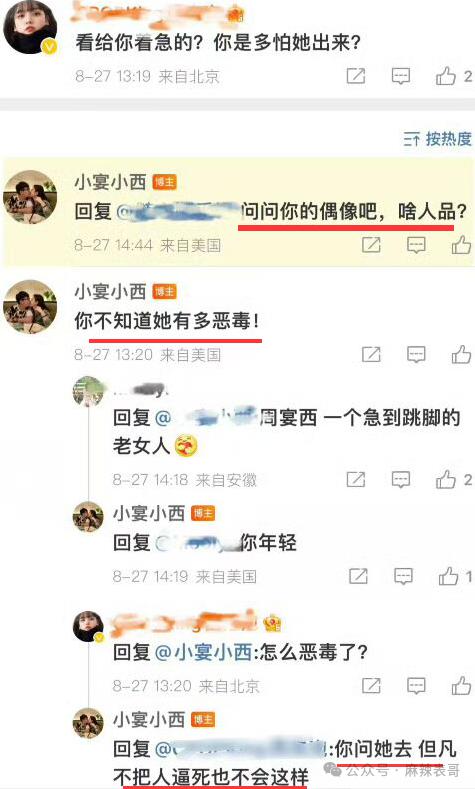Screen dimensions: 475x789
Task: Reply to the 14:18 安徽 comment
Action: click(401, 480)
